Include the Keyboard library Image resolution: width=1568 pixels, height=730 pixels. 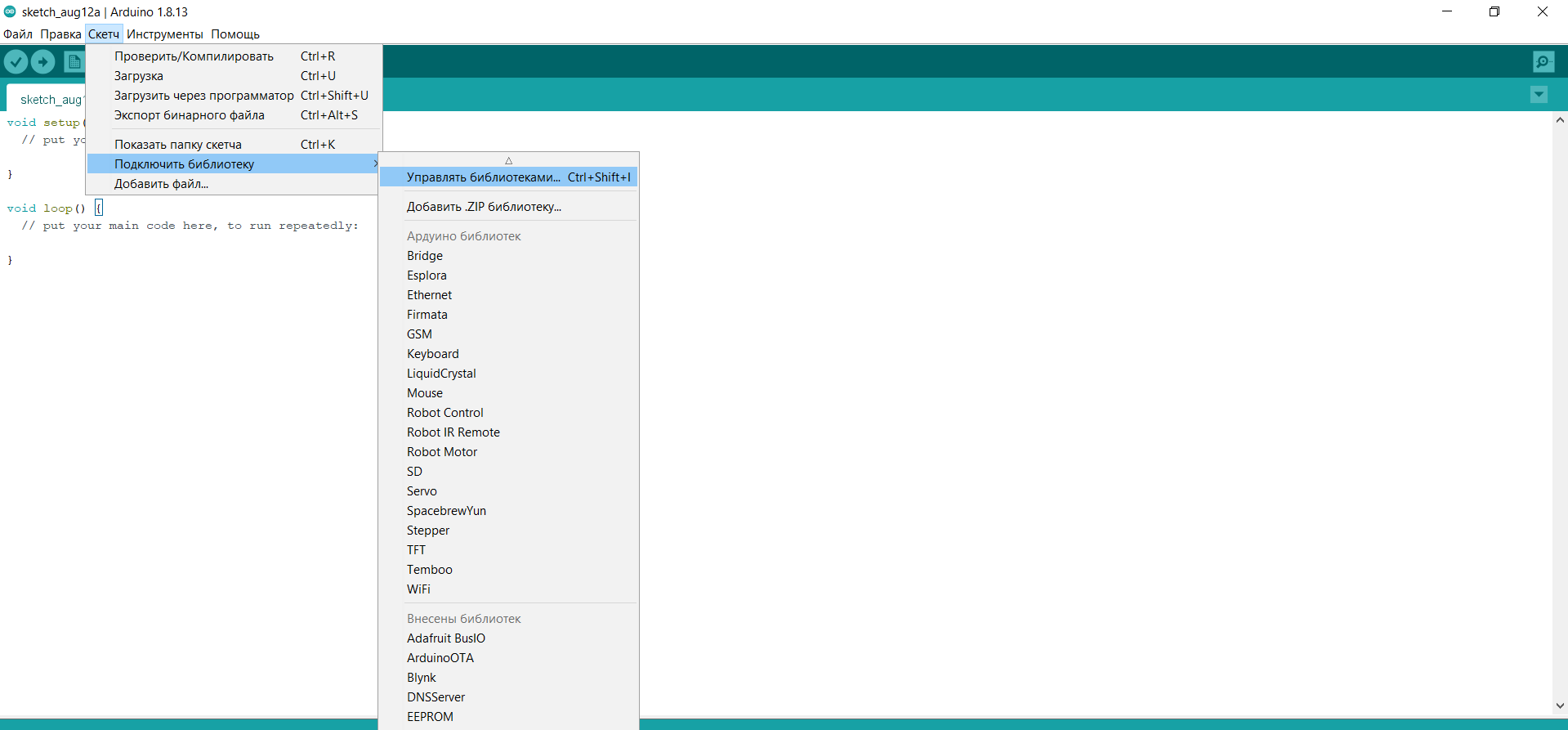pyautogui.click(x=508, y=354)
